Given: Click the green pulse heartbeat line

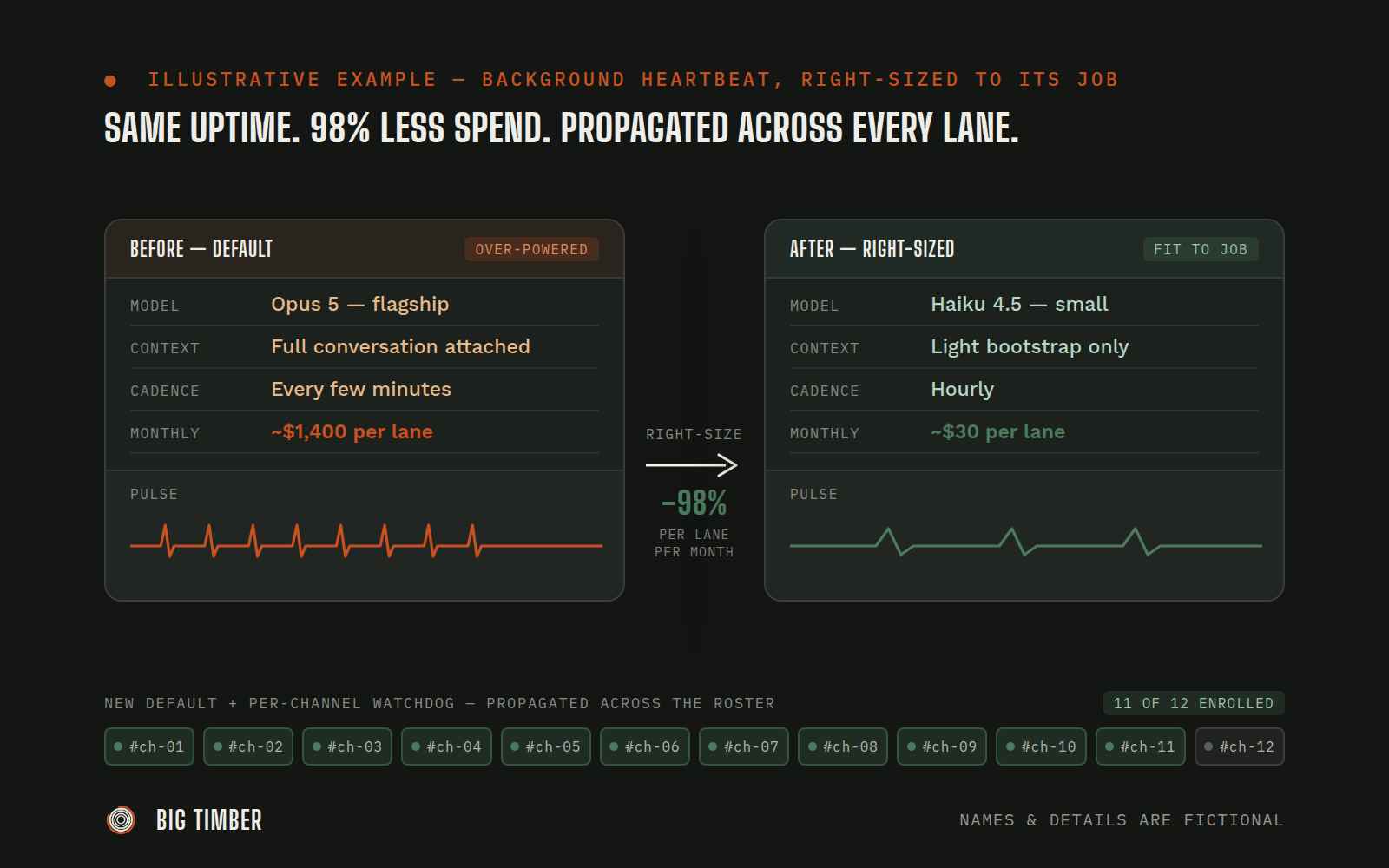Looking at the screenshot, I should (1025, 542).
